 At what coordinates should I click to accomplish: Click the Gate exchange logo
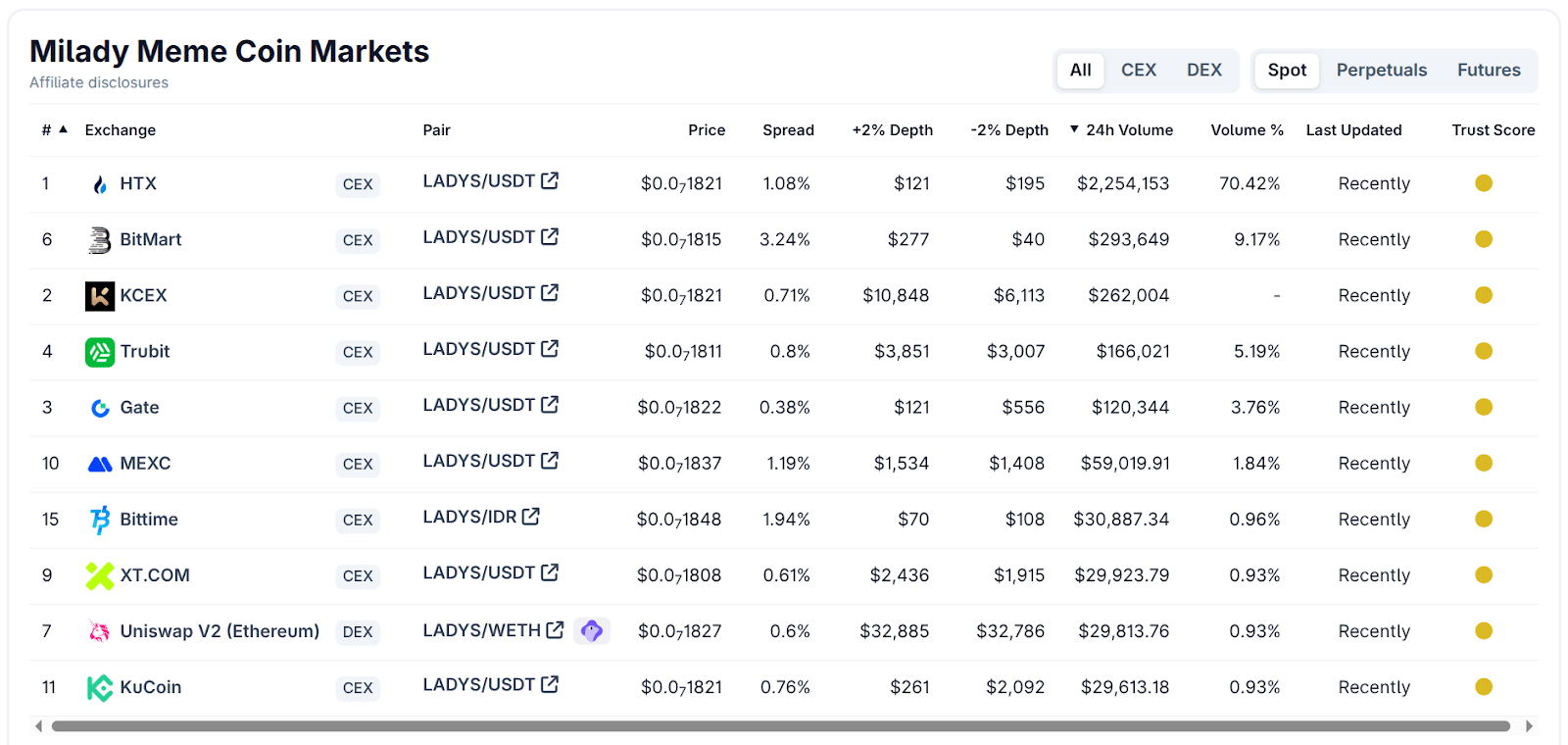click(100, 408)
